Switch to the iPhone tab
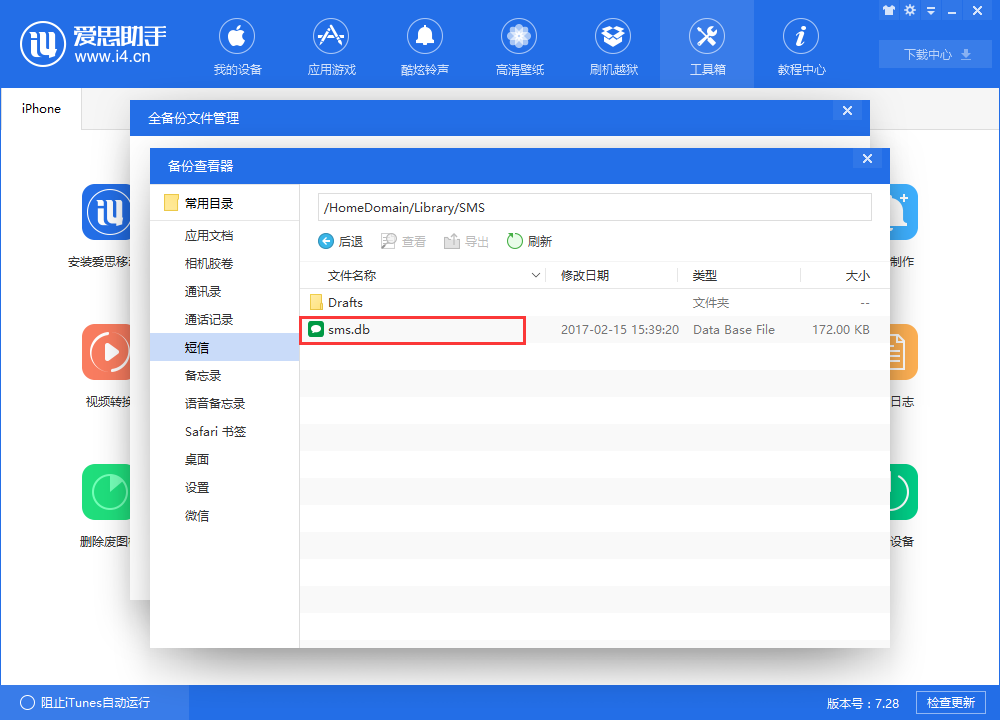This screenshot has height=720, width=1000. pyautogui.click(x=40, y=109)
